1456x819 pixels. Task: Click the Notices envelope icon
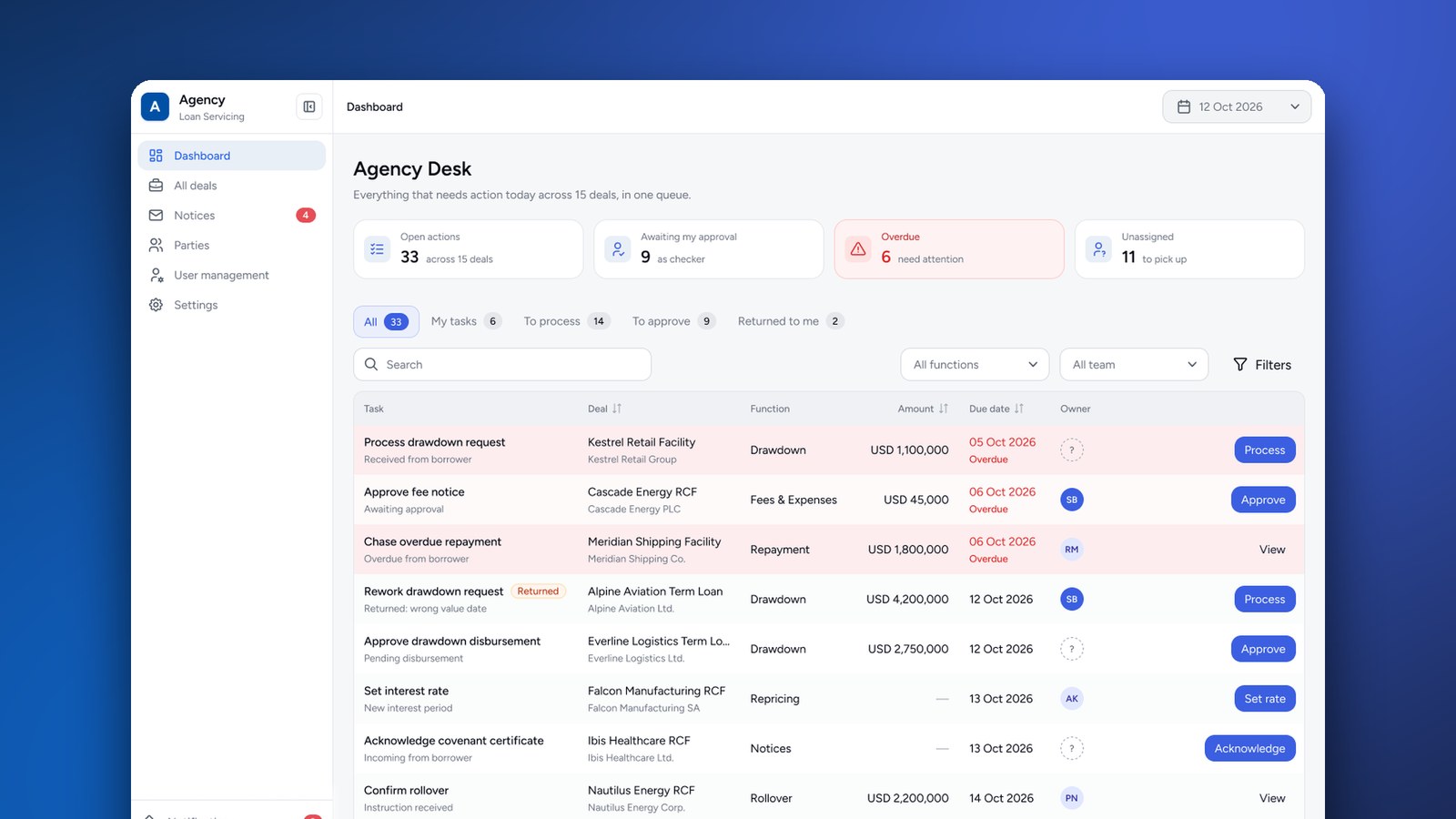click(156, 216)
